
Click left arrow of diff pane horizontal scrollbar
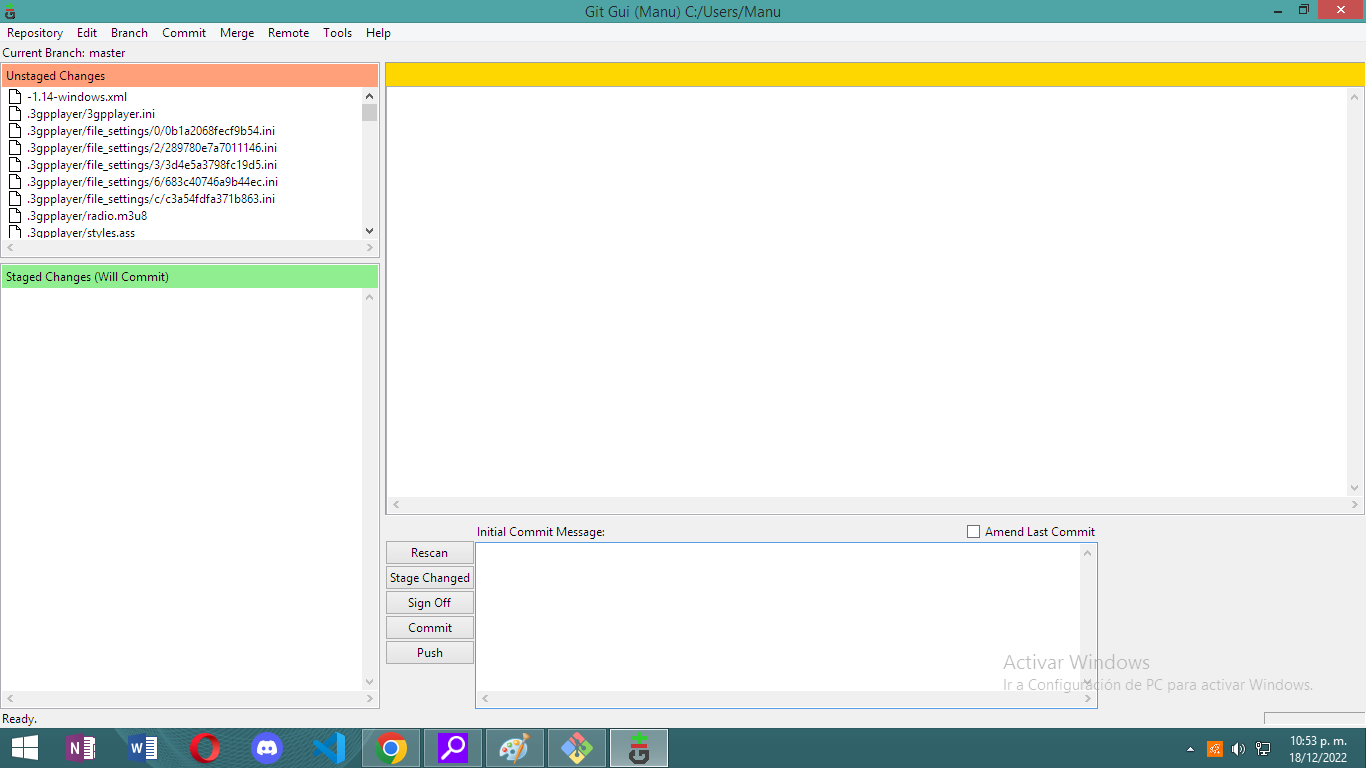[396, 506]
